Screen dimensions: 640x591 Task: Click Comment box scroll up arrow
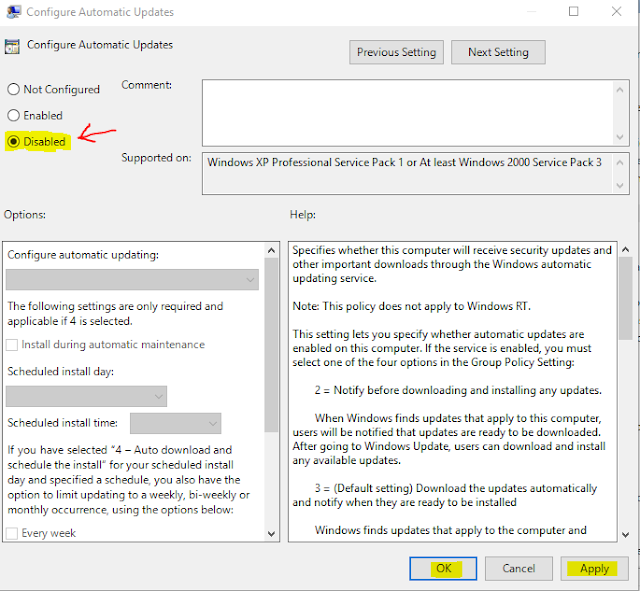pos(620,89)
